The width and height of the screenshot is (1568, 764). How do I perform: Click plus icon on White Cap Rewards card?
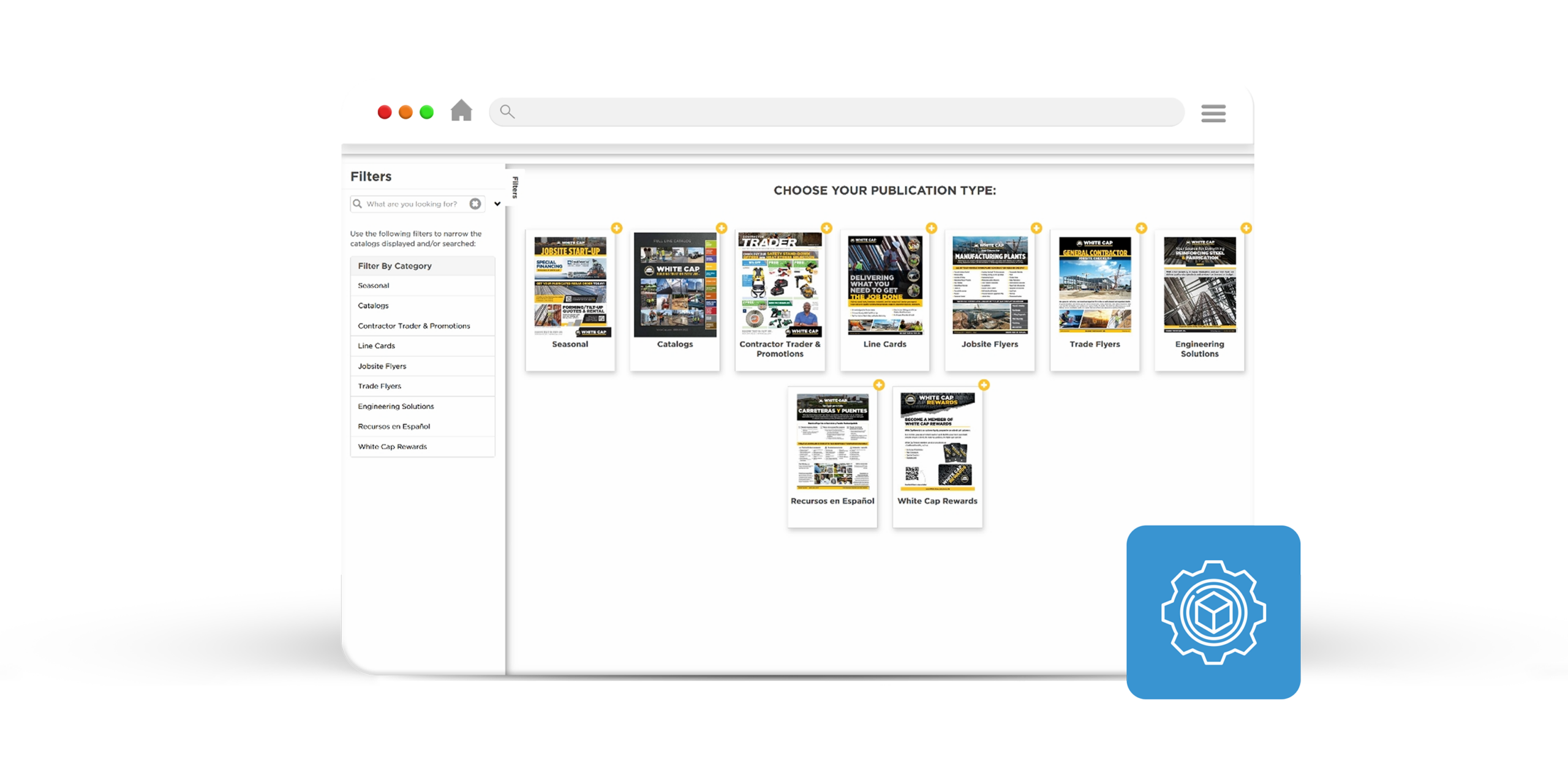(984, 384)
